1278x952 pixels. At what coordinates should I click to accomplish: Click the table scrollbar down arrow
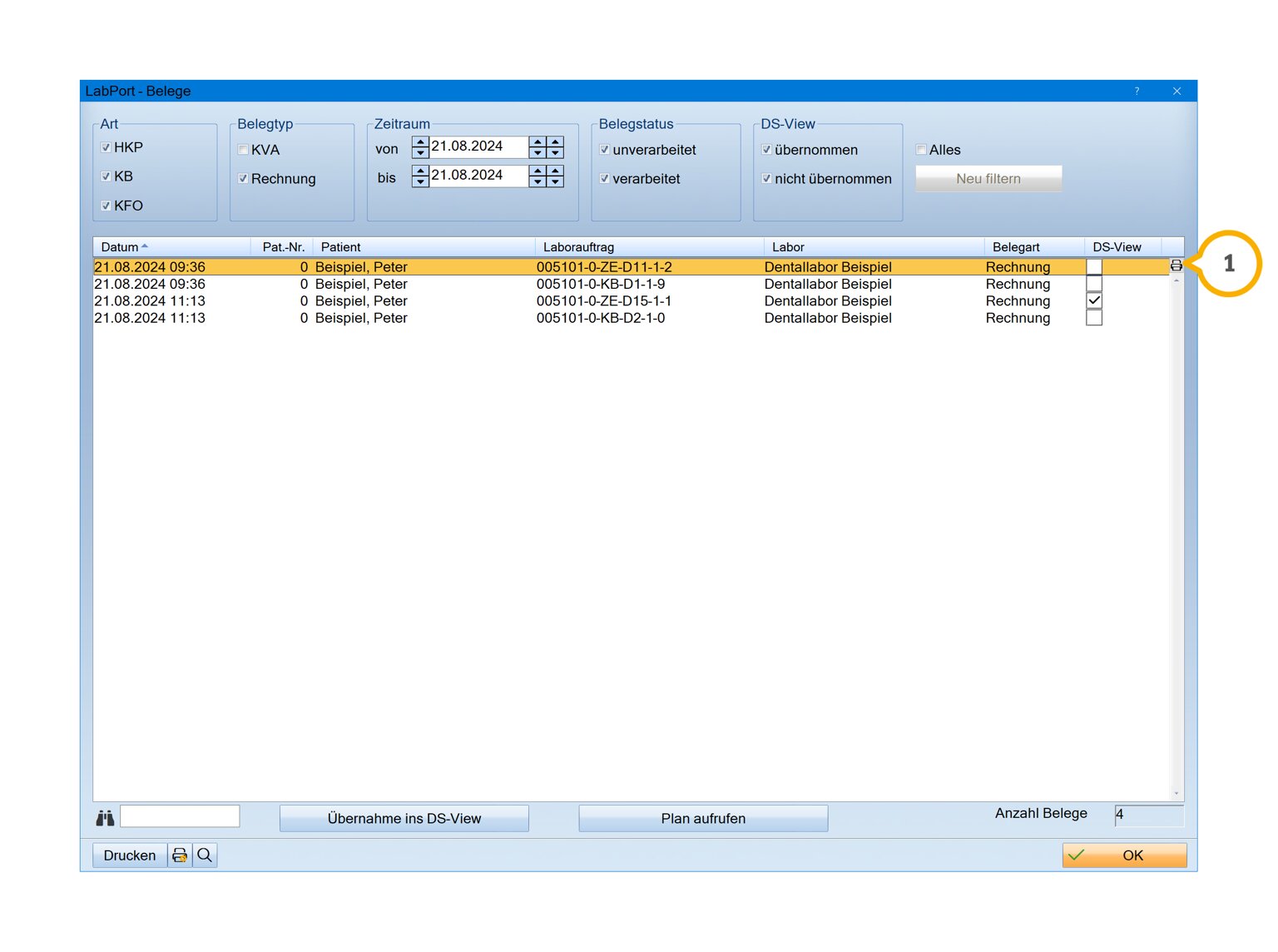[x=1176, y=794]
